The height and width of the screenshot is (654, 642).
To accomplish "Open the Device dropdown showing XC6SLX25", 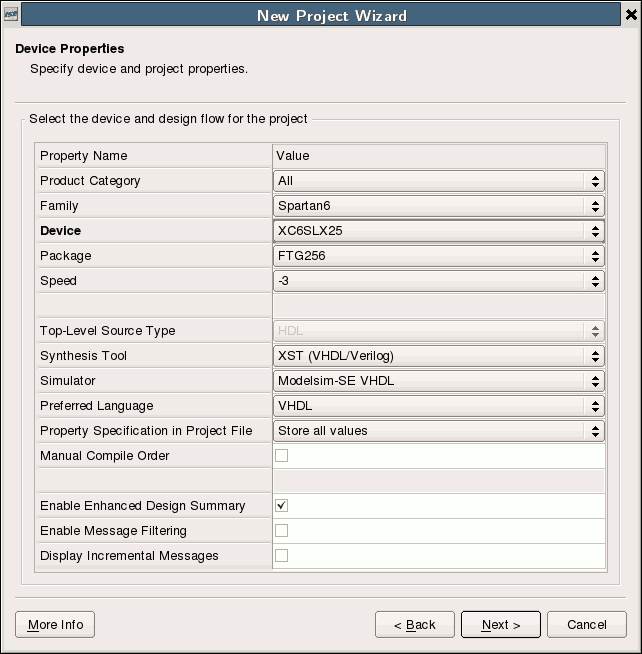I will (438, 231).
